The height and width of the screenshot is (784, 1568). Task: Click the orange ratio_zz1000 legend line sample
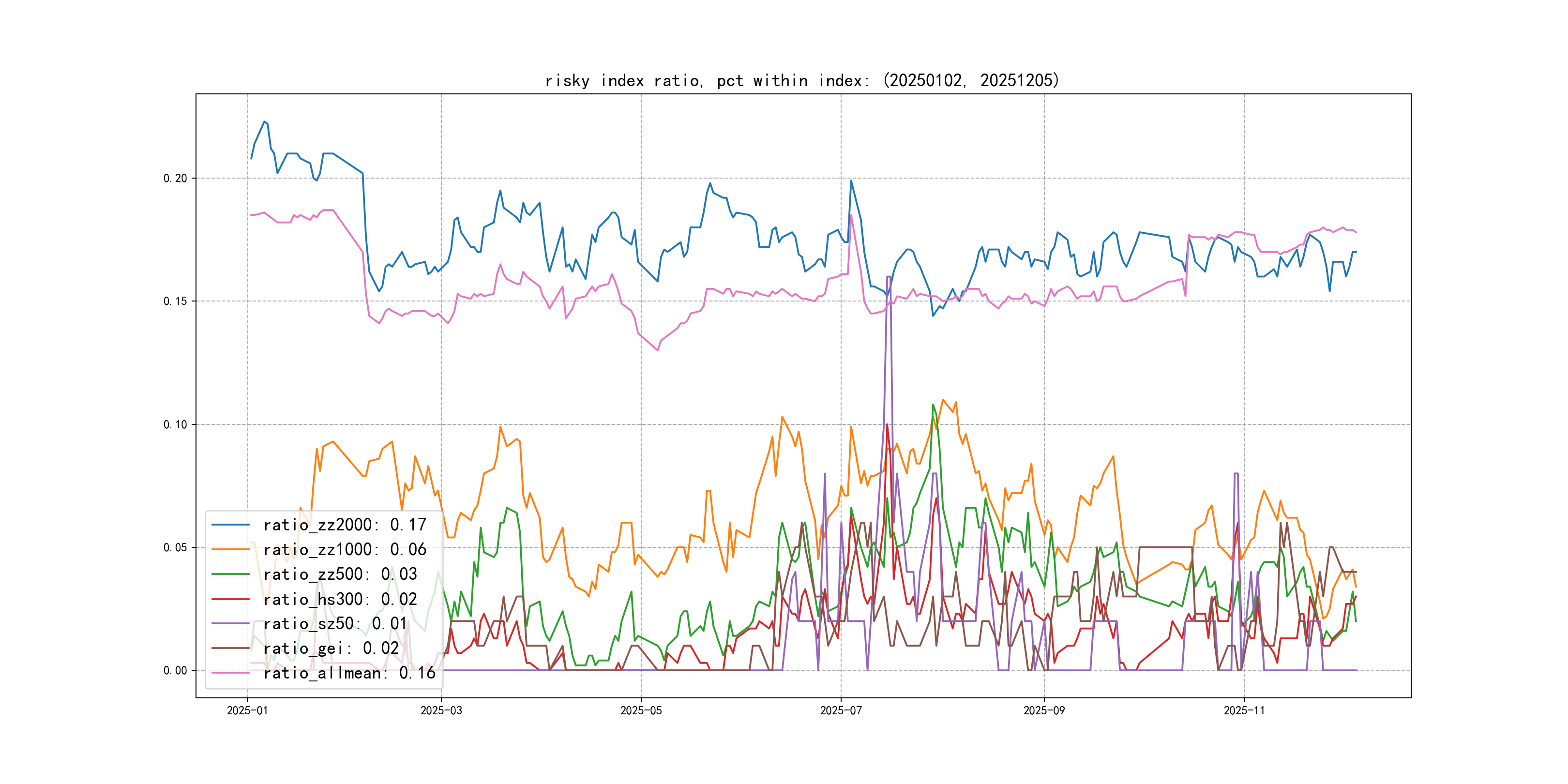pos(230,550)
